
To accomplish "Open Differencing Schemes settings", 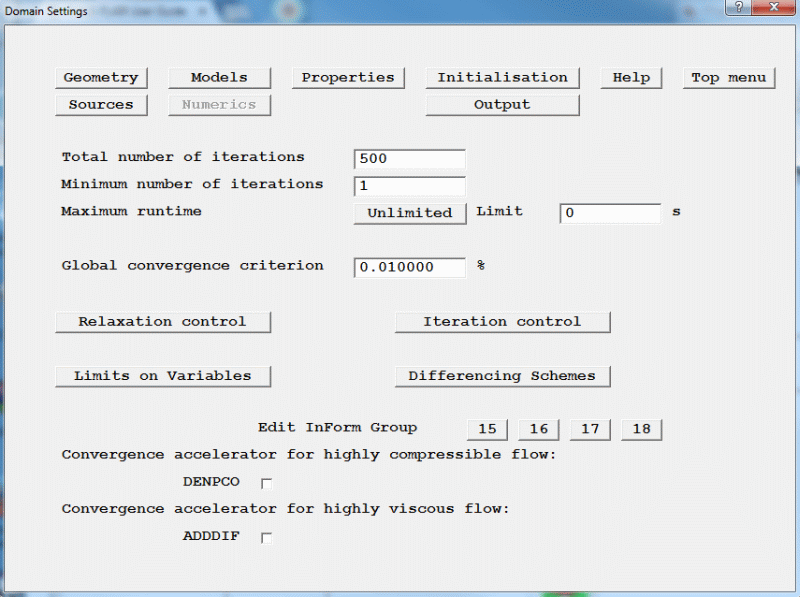I will (502, 376).
